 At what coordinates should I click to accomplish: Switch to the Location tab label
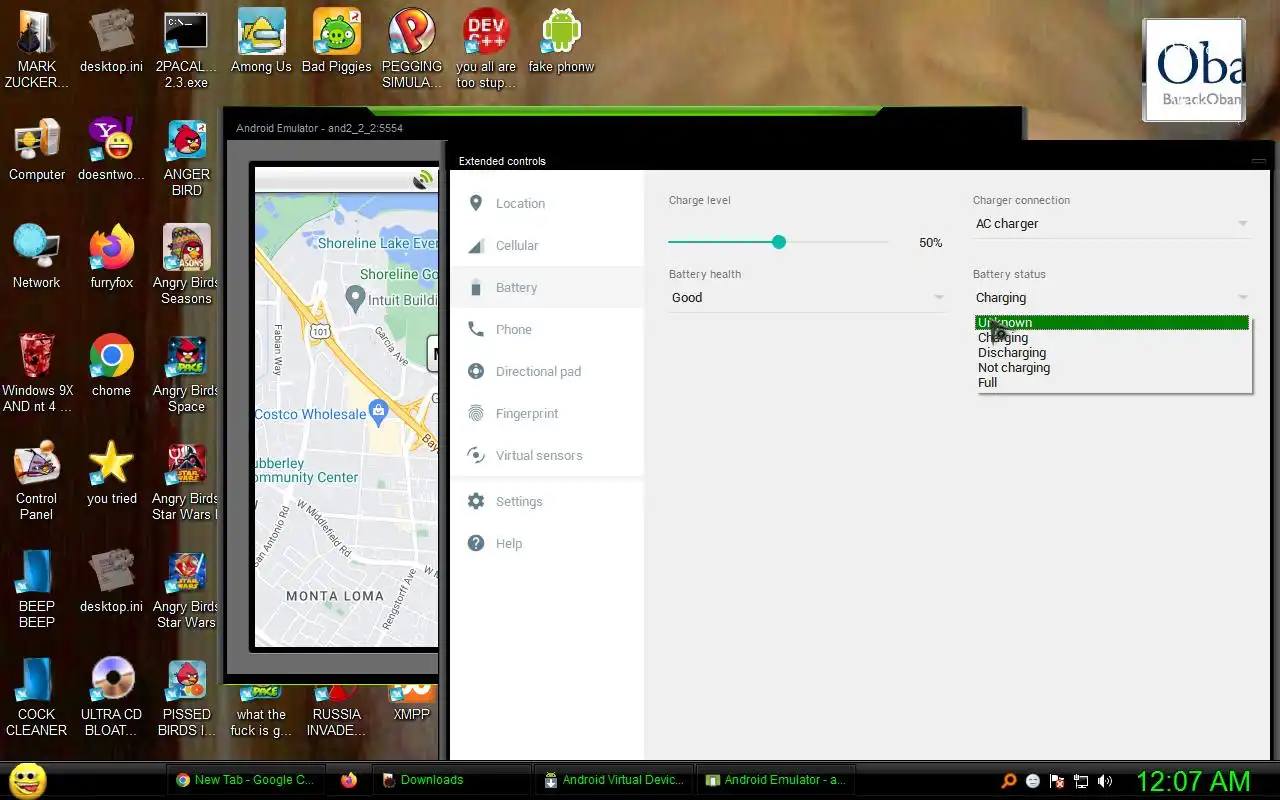(520, 203)
